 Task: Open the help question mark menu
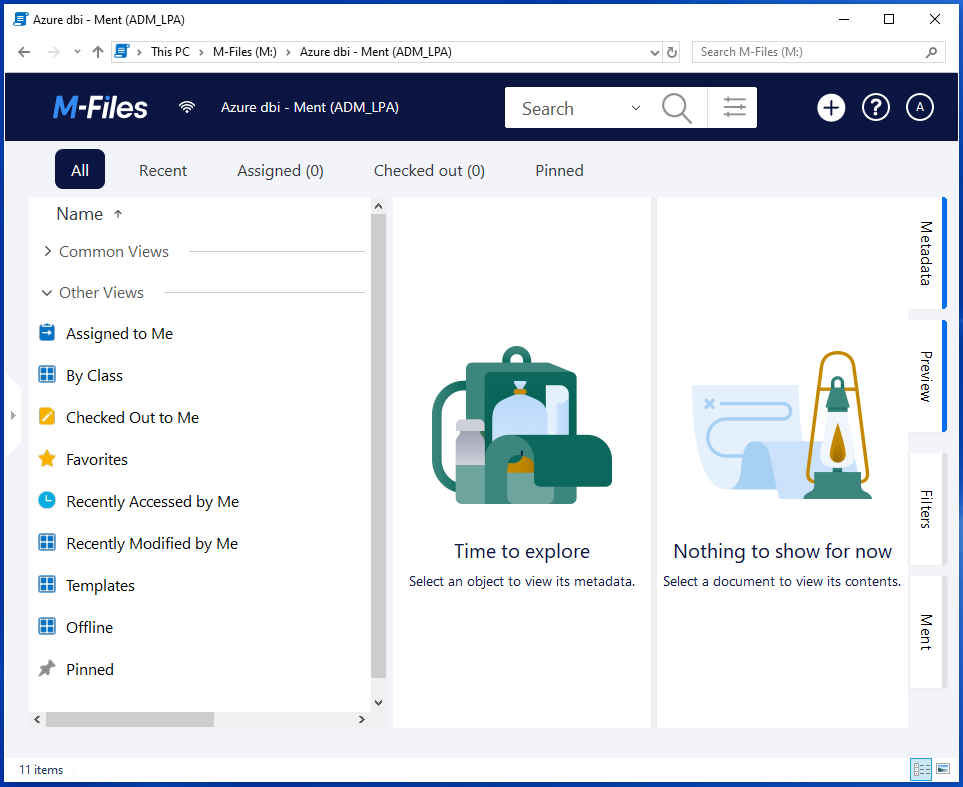point(876,108)
